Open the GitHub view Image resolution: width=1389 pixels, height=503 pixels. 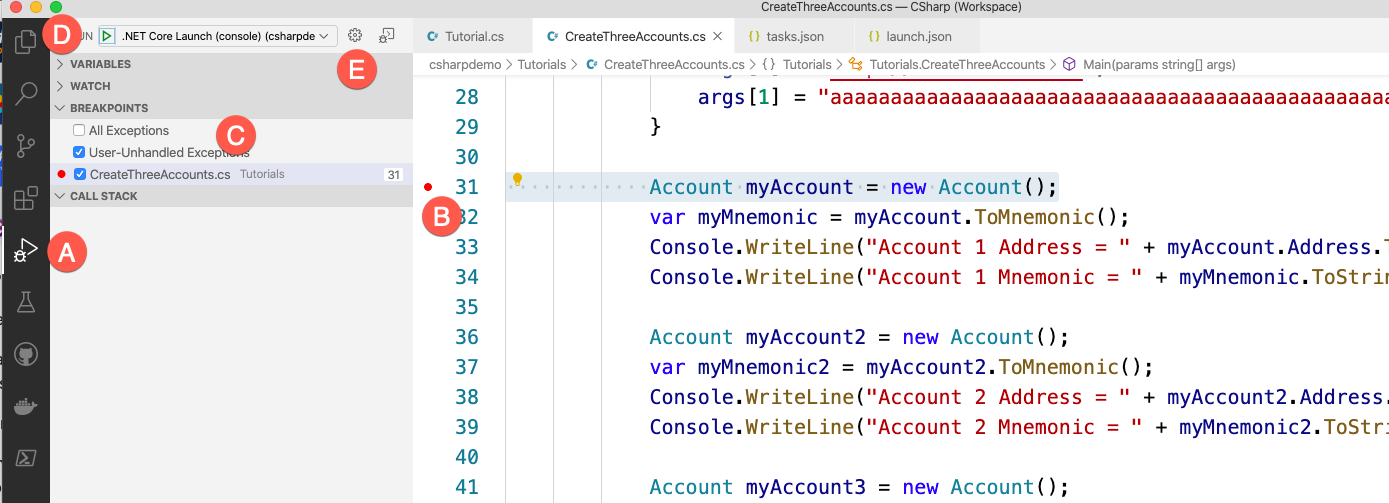click(x=25, y=354)
